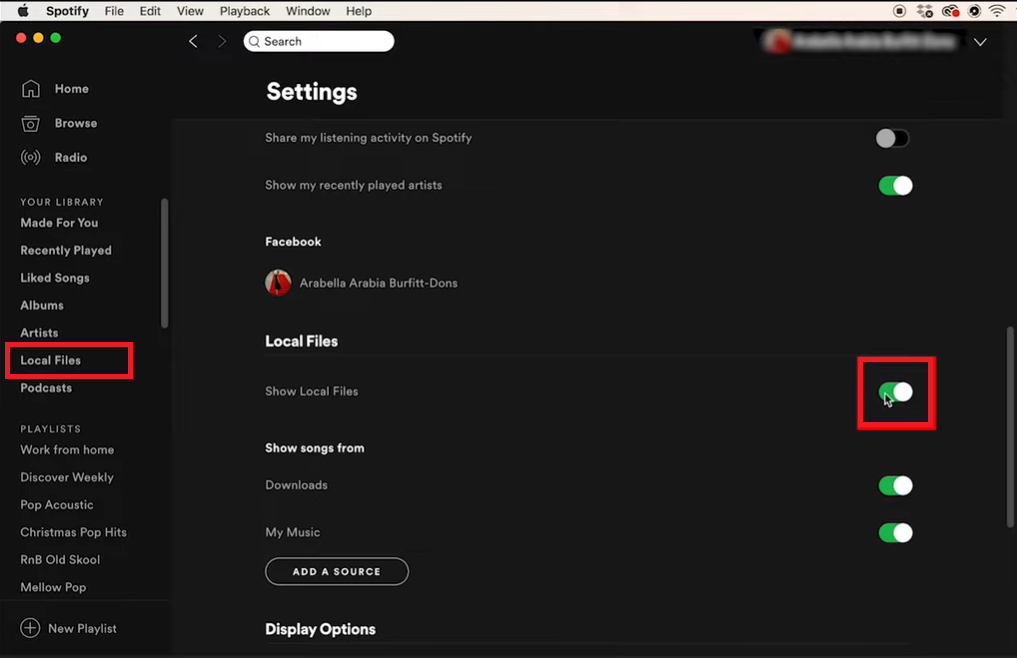Click the Search input field
The width and height of the screenshot is (1017, 658).
[x=319, y=42]
